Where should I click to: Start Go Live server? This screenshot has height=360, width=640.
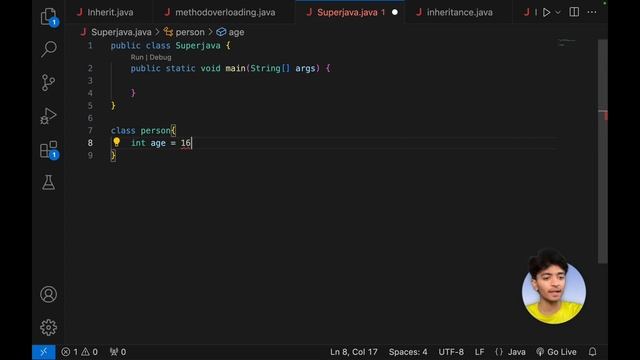[x=556, y=352]
